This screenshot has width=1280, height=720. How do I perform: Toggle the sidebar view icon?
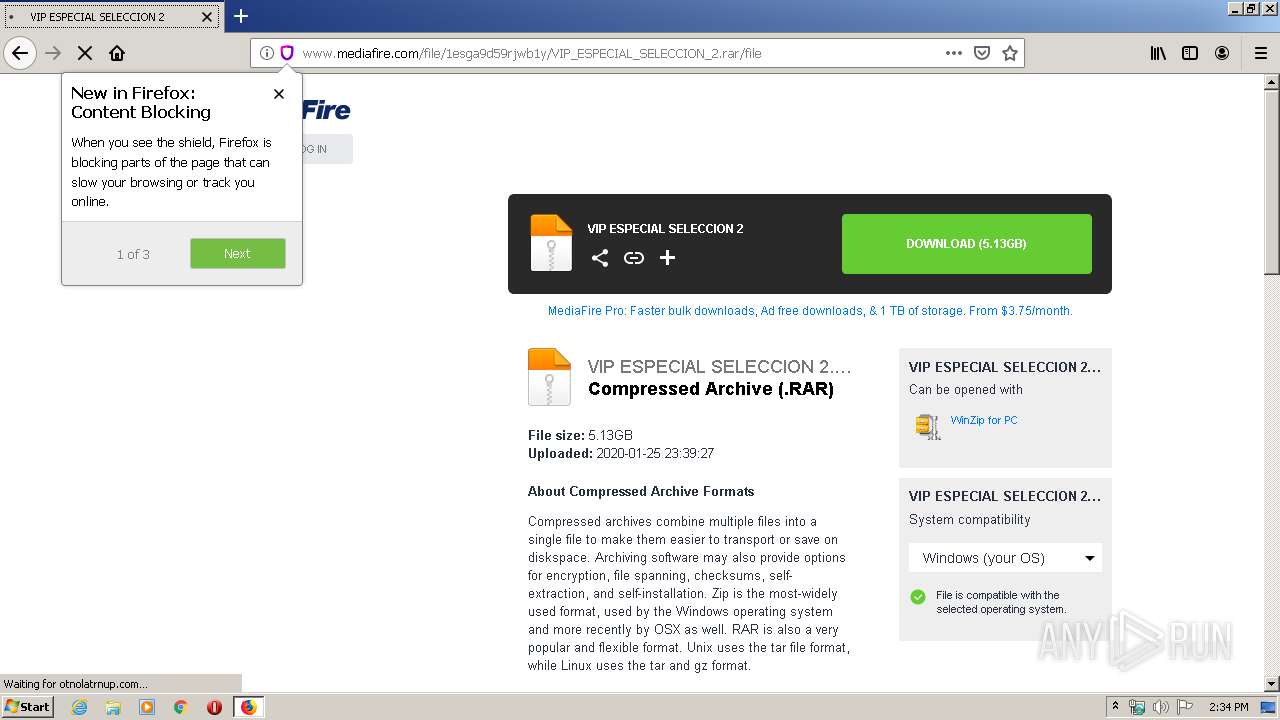coord(1190,53)
